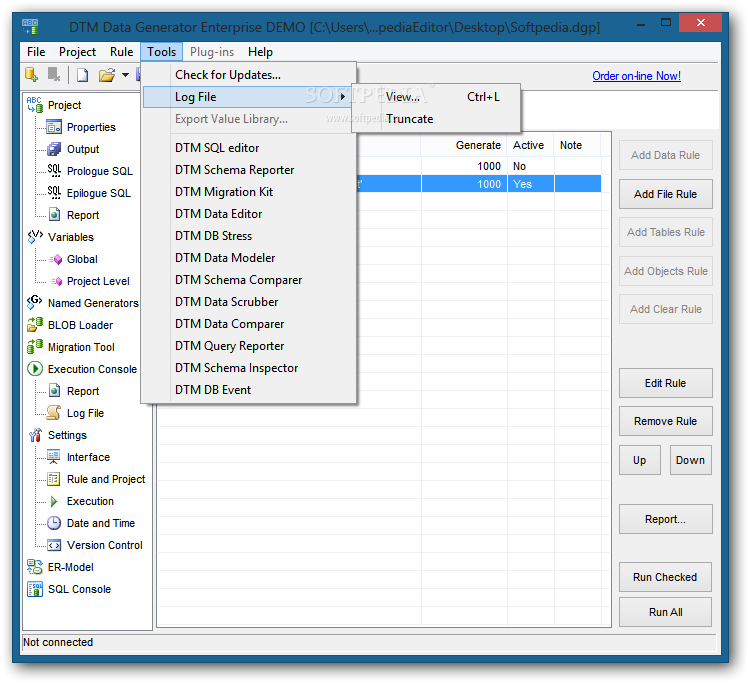The width and height of the screenshot is (749, 683).
Task: Click the Date and Time clock icon
Action: pyautogui.click(x=54, y=523)
